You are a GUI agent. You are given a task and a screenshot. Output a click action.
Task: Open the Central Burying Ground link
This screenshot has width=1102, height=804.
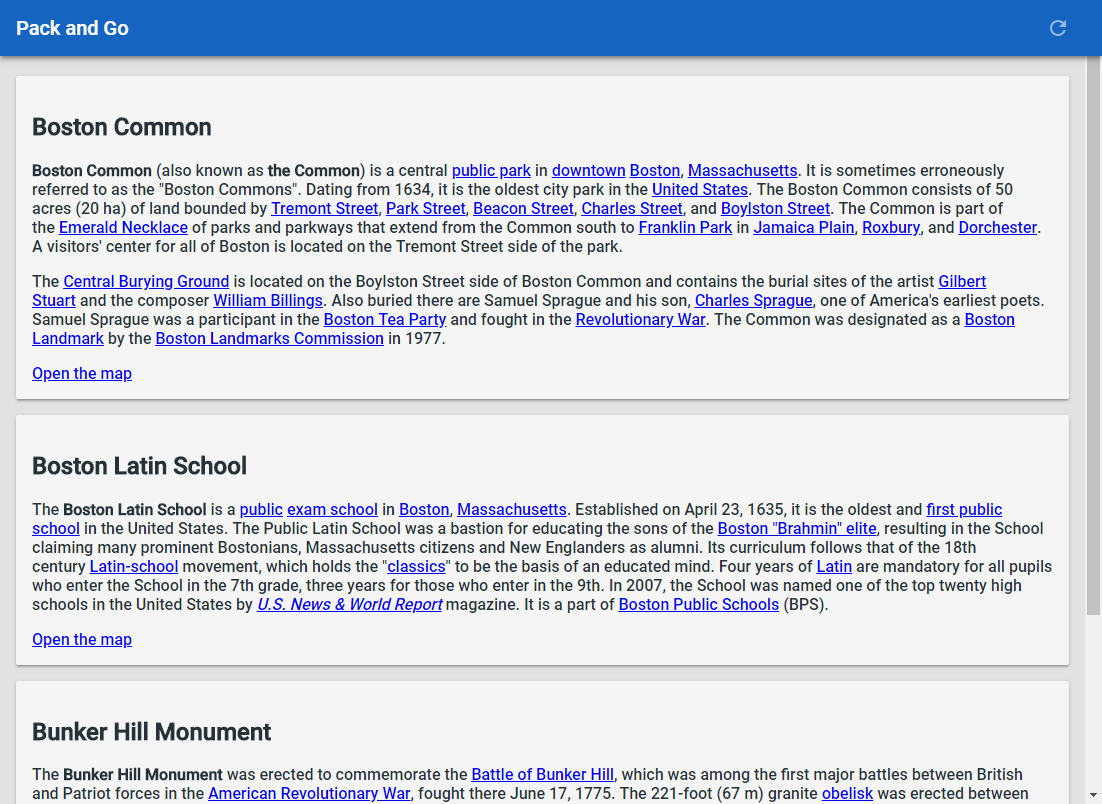click(146, 282)
